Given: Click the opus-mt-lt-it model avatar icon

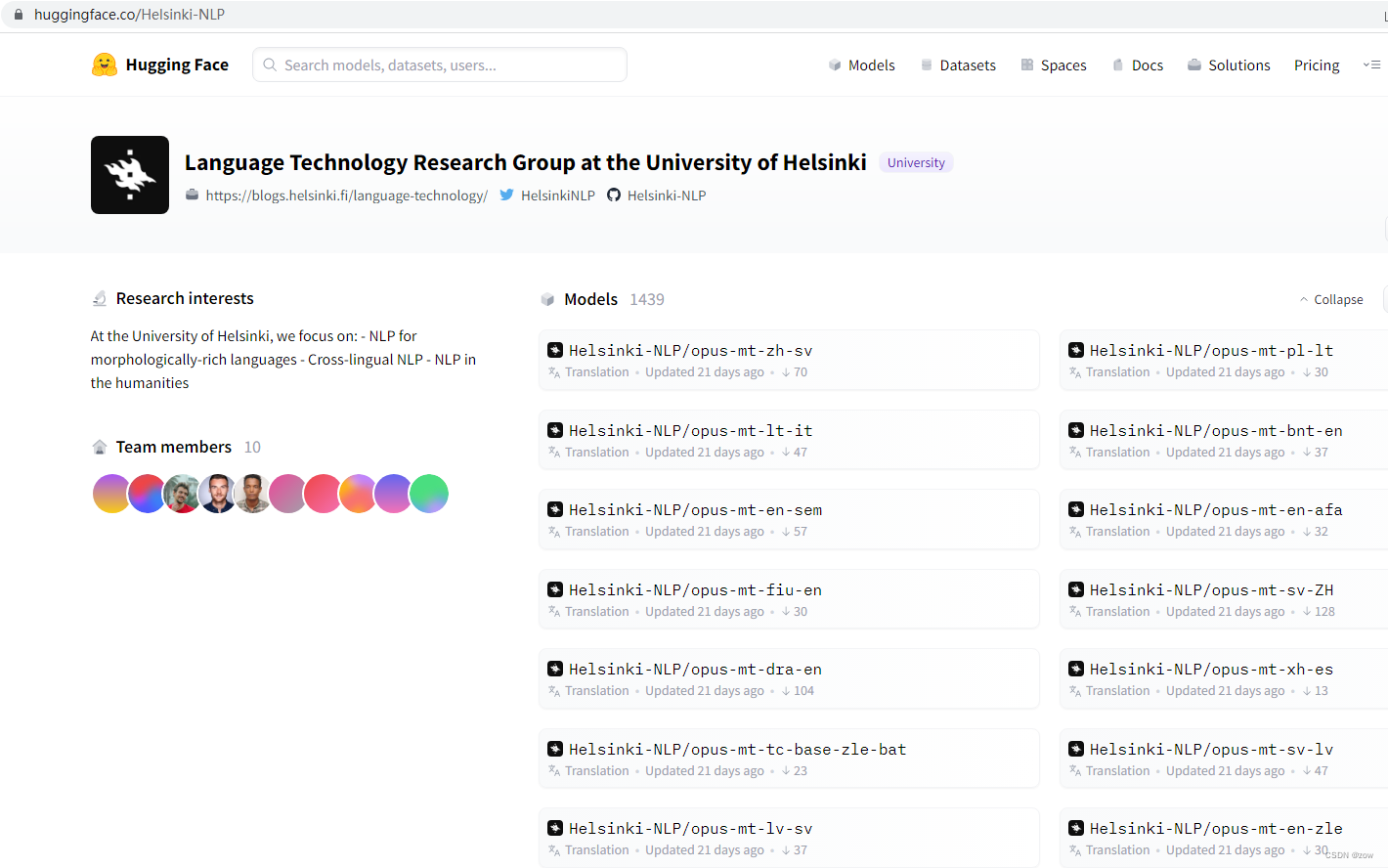Looking at the screenshot, I should 555,430.
